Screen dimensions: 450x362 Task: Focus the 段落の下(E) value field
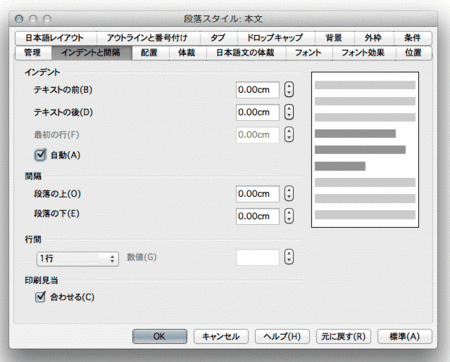tap(258, 216)
